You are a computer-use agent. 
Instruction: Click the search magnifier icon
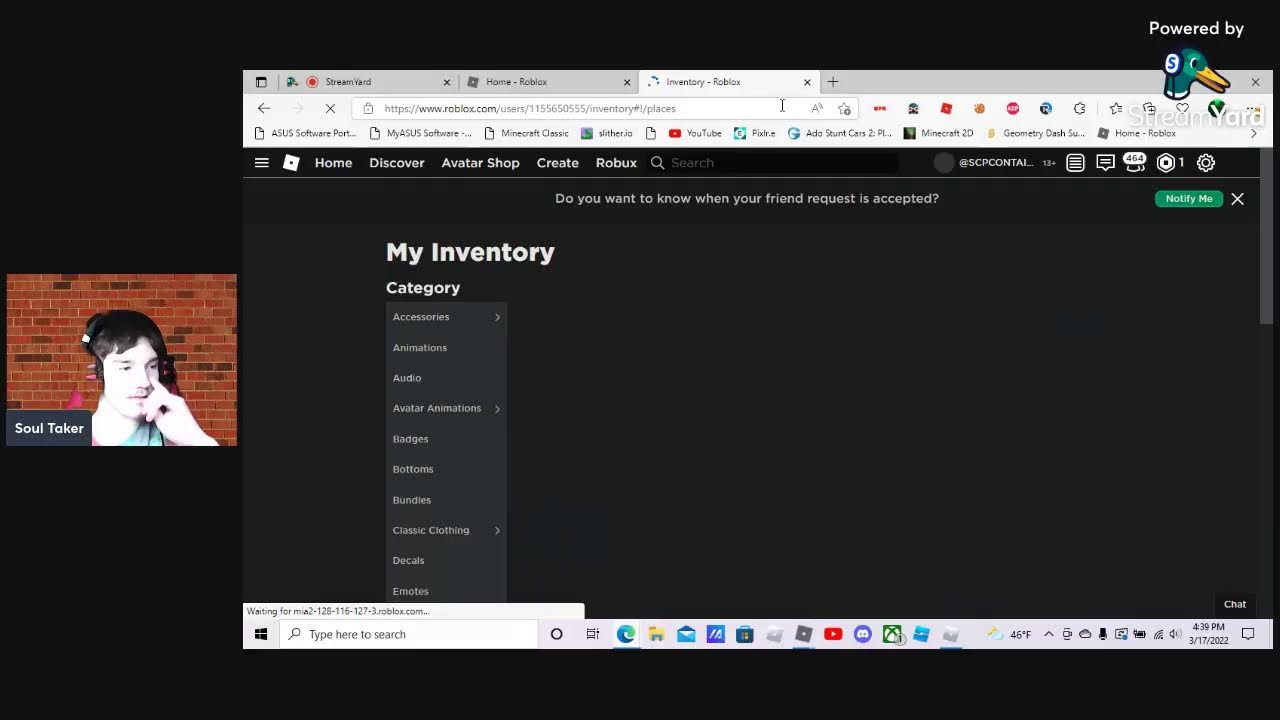657,162
